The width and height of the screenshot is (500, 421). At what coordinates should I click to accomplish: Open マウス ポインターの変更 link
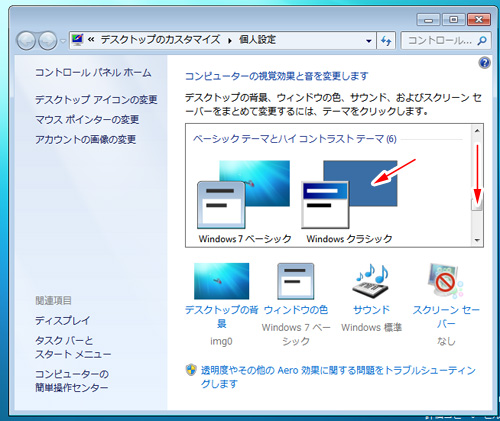(87, 119)
